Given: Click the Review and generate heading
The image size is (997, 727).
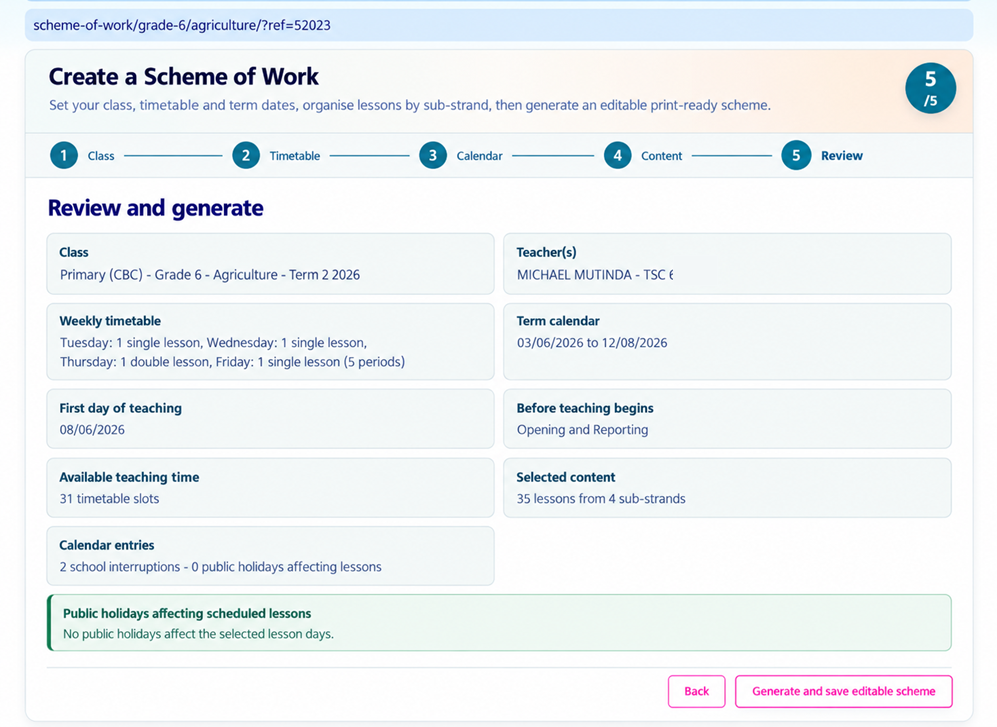Looking at the screenshot, I should tap(155, 208).
